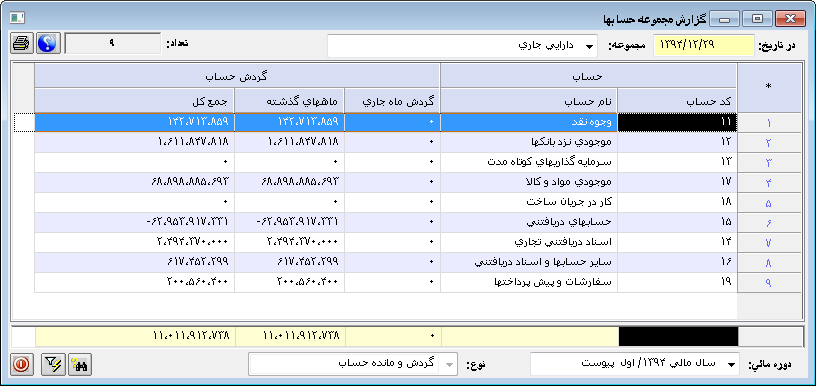816x386 pixels.
Task: Click the binoculars search icon
Action: pyautogui.click(x=80, y=365)
